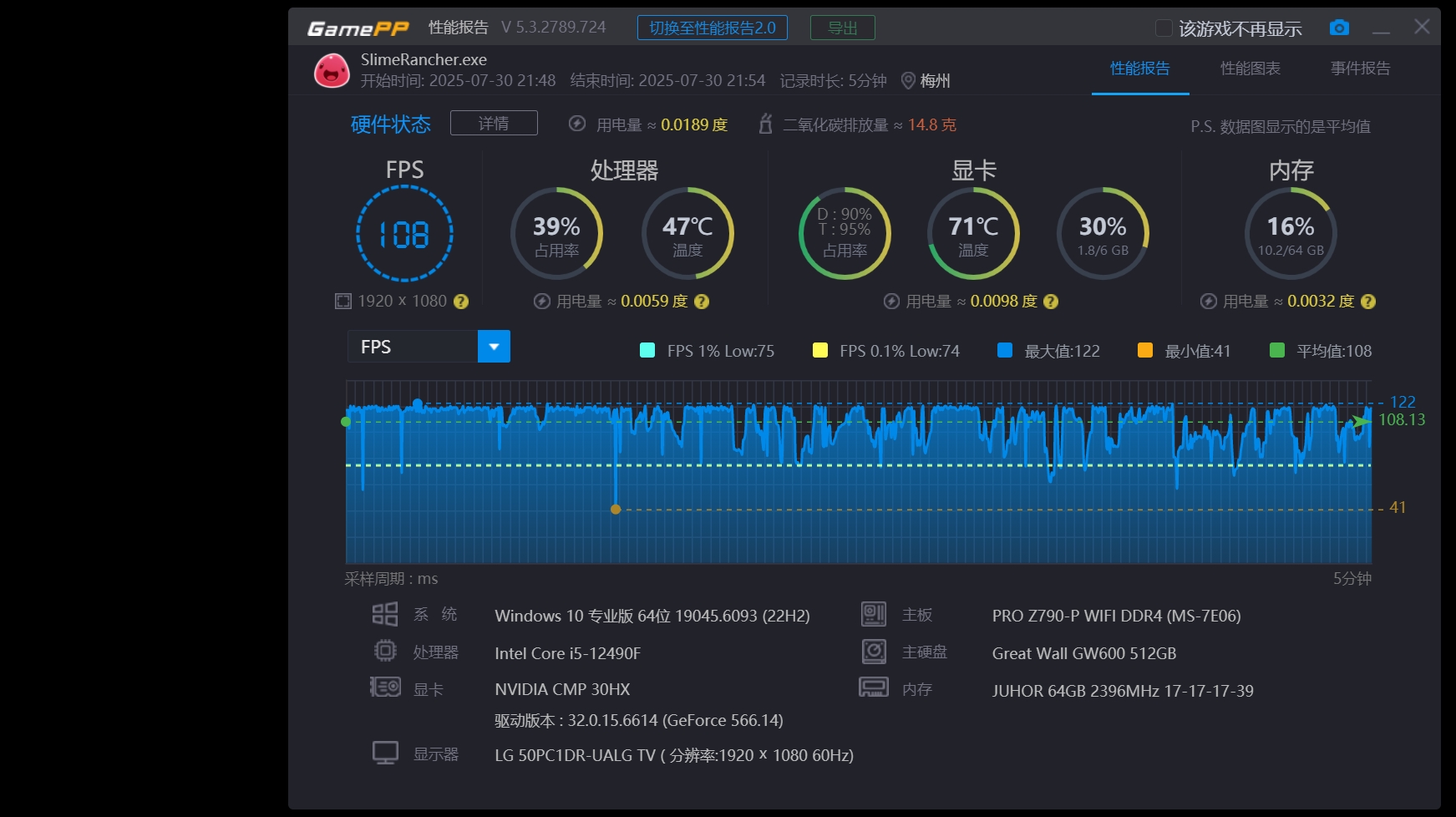The image size is (1456, 817).
Task: Click the graphics card (显卡) icon
Action: [x=385, y=688]
